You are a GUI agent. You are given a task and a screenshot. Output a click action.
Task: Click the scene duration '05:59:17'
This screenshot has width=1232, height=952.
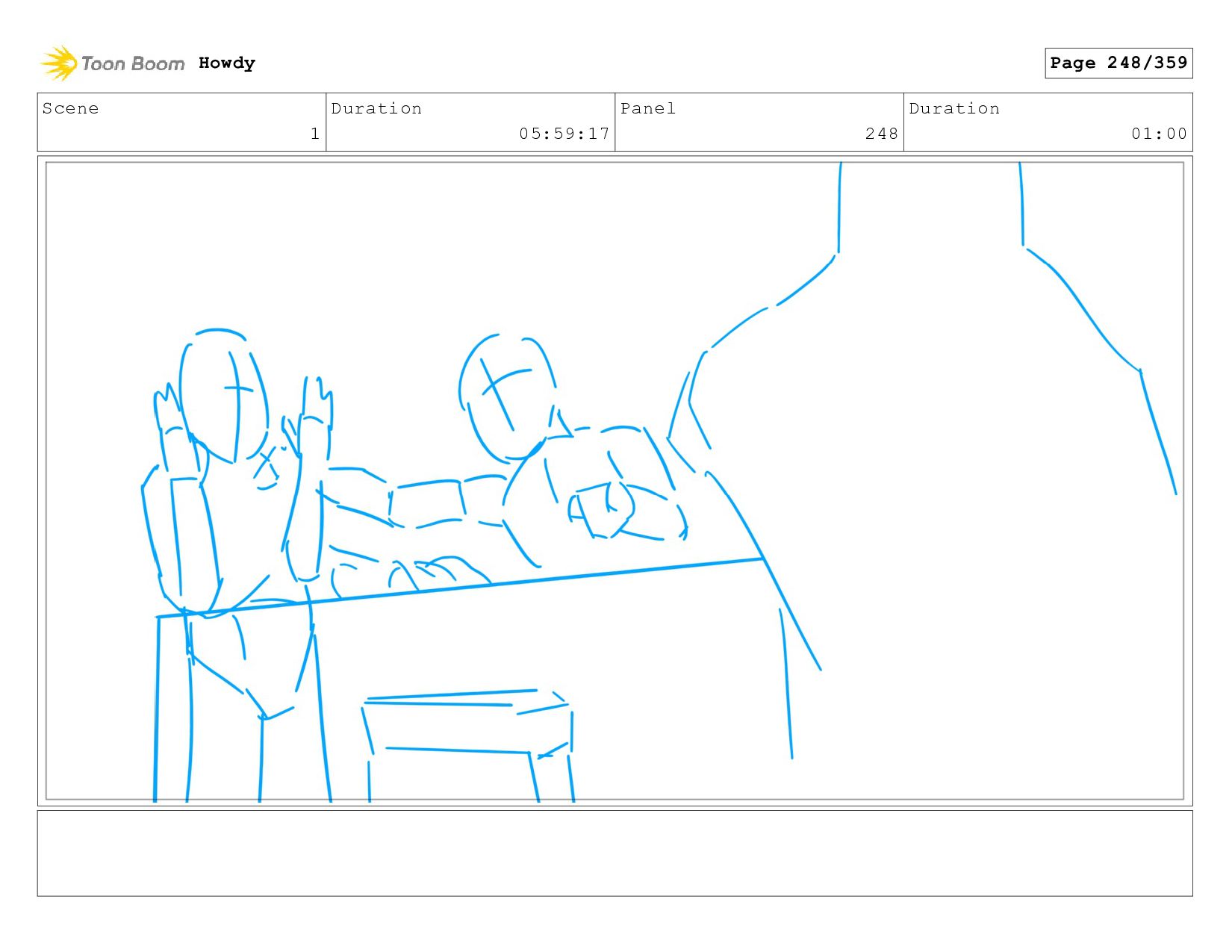click(x=564, y=134)
